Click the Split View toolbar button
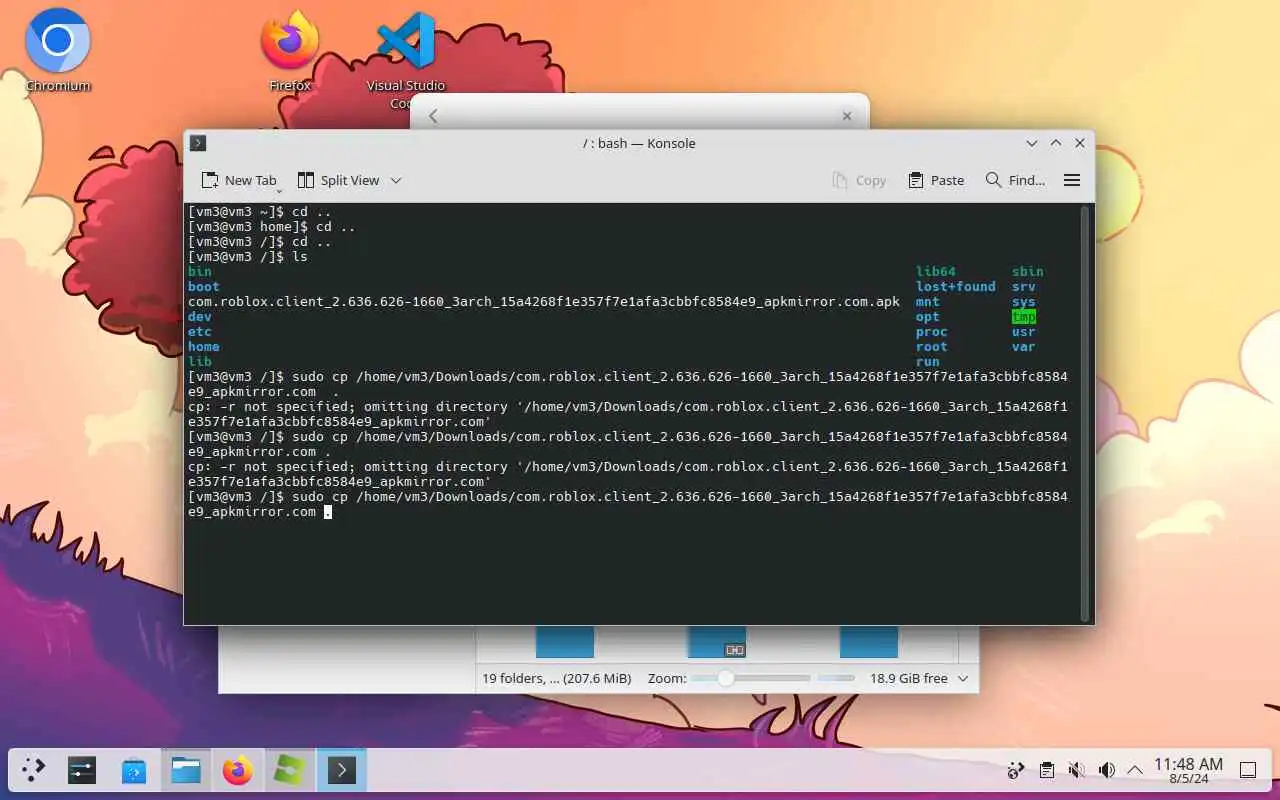Viewport: 1280px width, 800px height. (x=339, y=180)
